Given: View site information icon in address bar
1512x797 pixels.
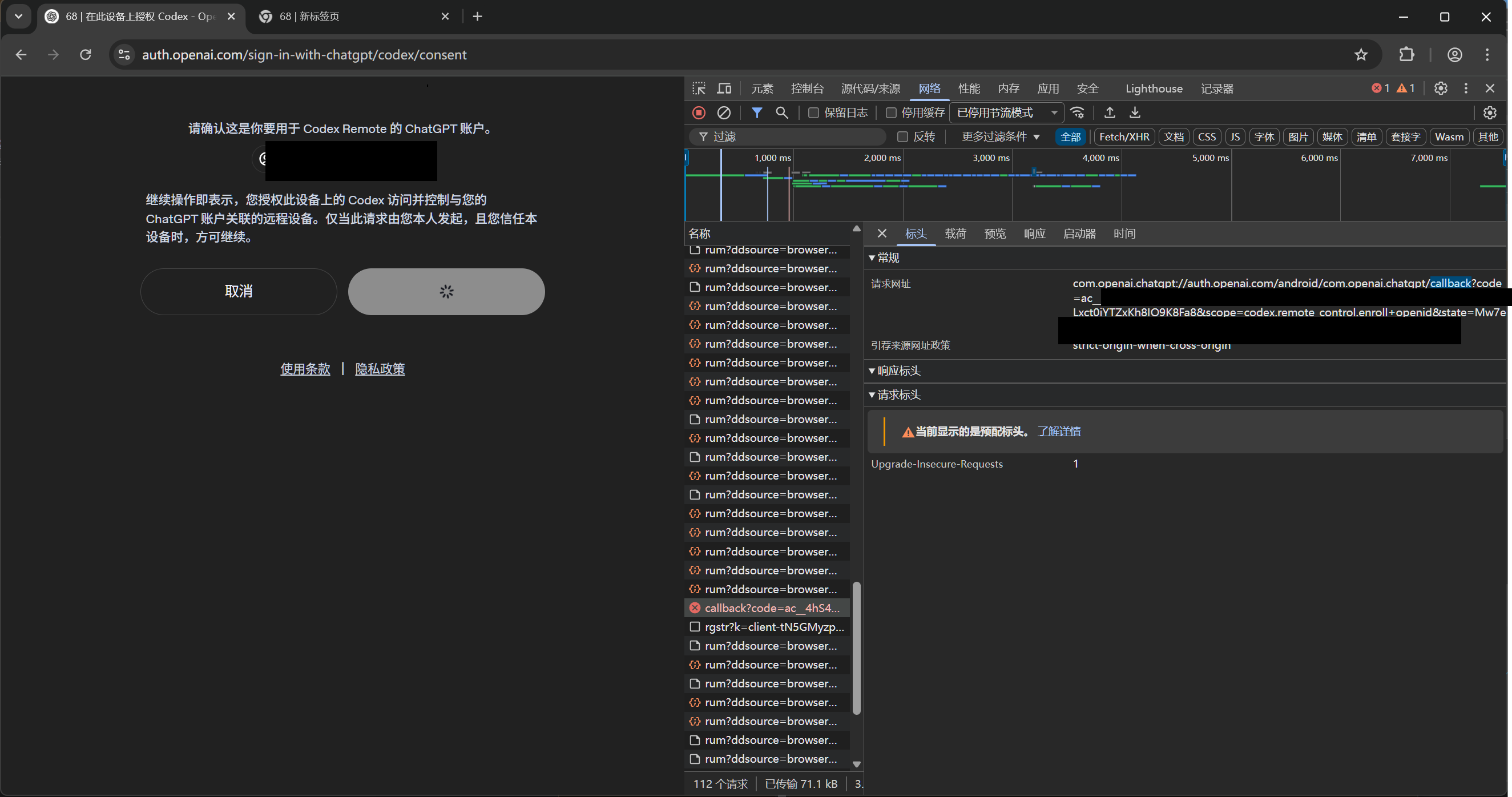Looking at the screenshot, I should [x=124, y=55].
